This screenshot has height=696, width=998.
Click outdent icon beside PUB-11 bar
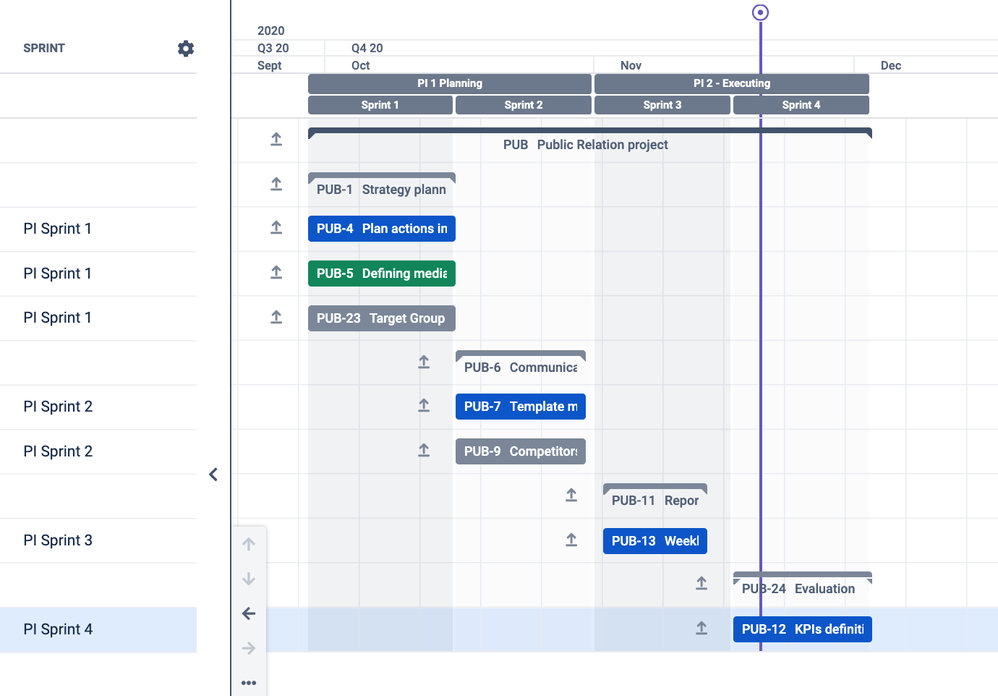click(x=572, y=495)
